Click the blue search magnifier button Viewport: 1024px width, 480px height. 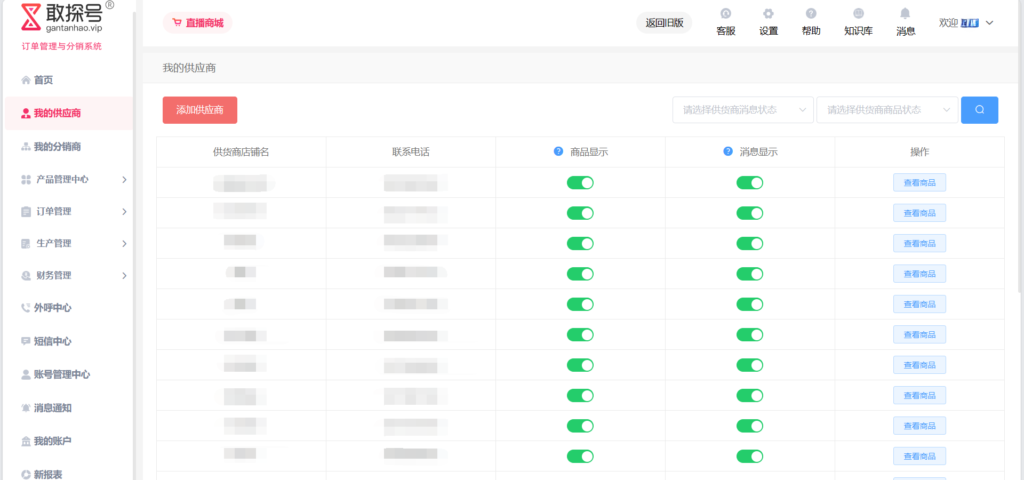point(979,110)
